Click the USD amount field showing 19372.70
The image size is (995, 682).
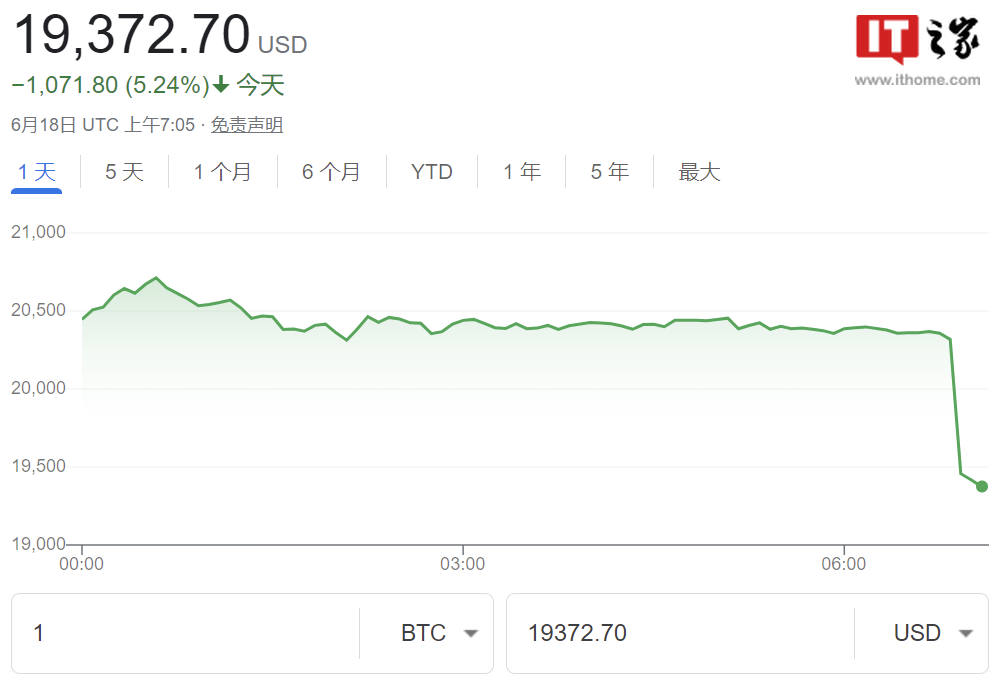click(680, 633)
